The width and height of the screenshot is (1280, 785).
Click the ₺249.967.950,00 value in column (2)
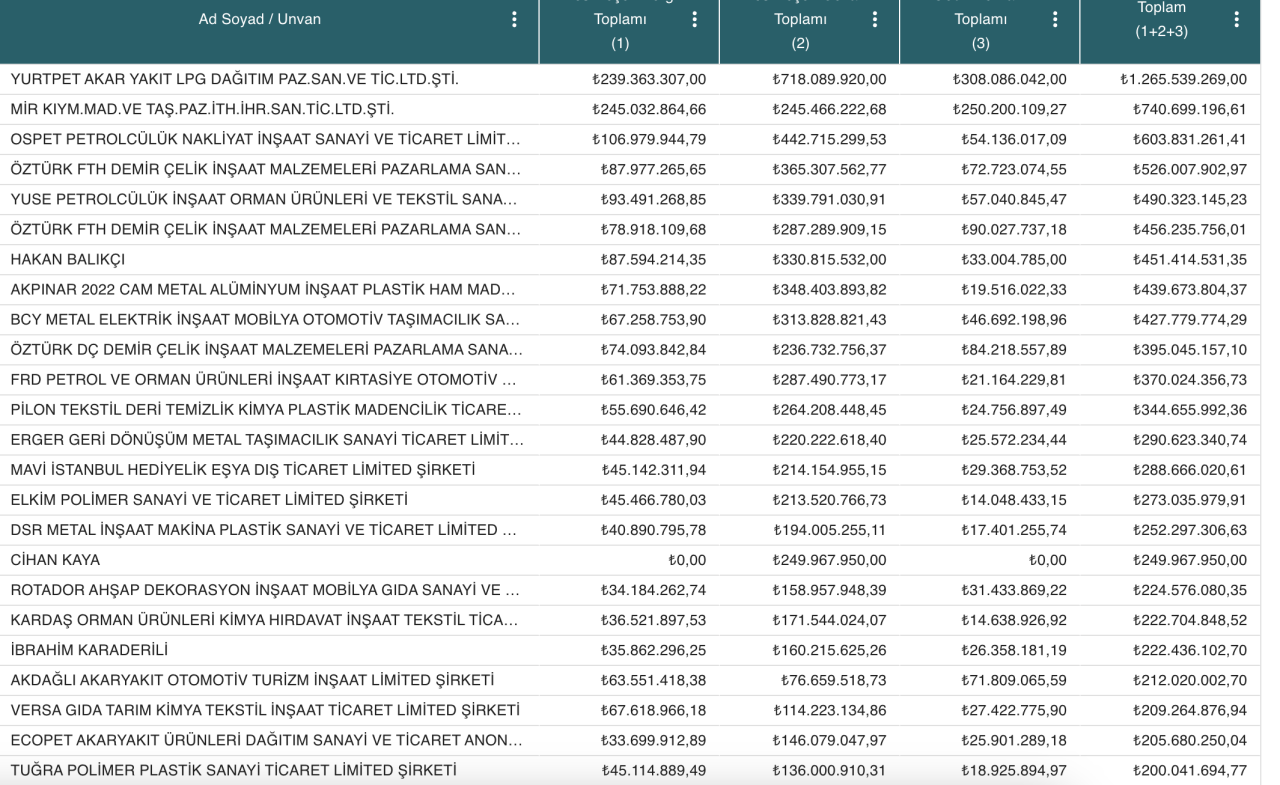[x=829, y=560]
